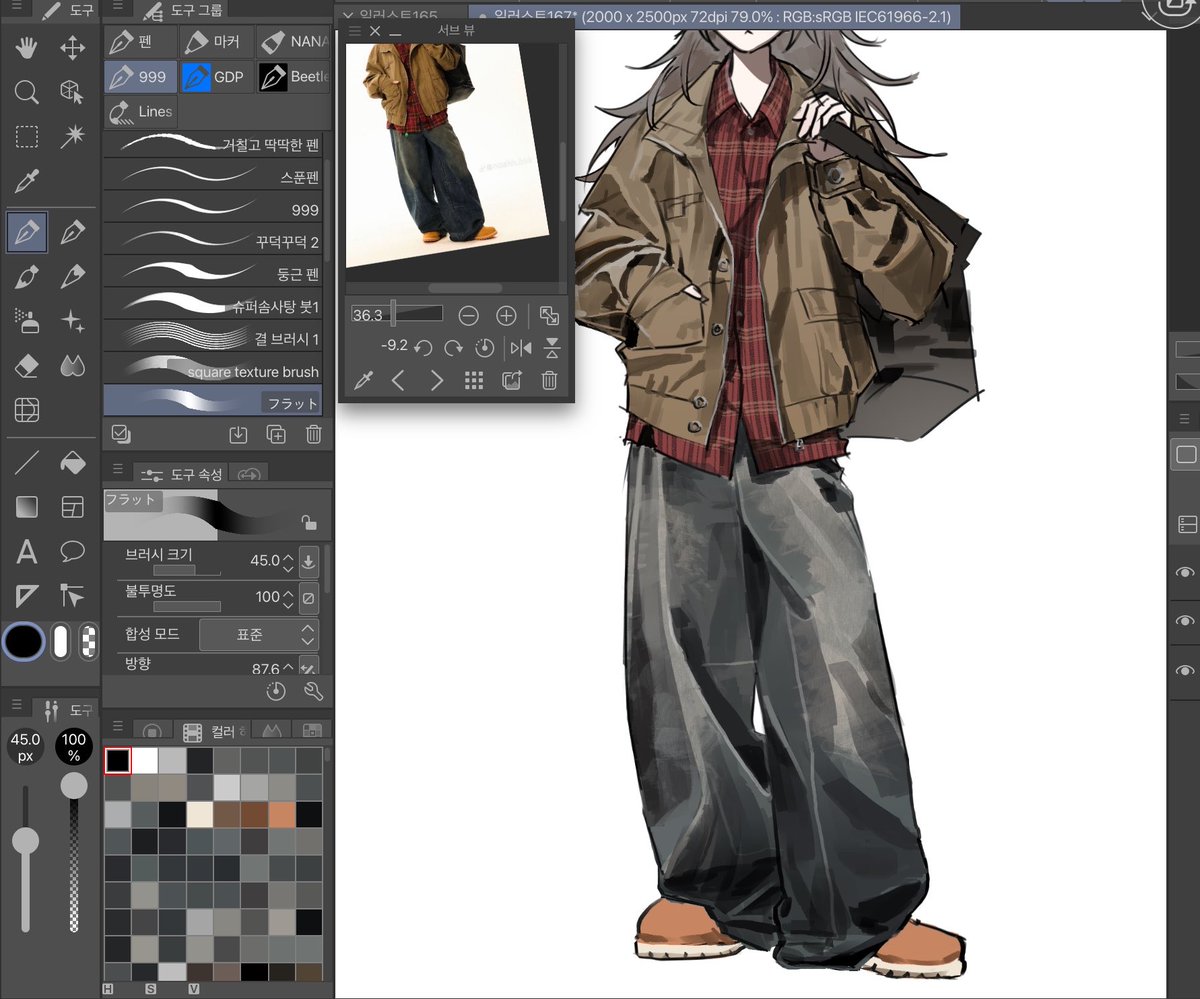The width and height of the screenshot is (1200, 999).
Task: Switch to the 펜 sub tool group
Action: 140,43
